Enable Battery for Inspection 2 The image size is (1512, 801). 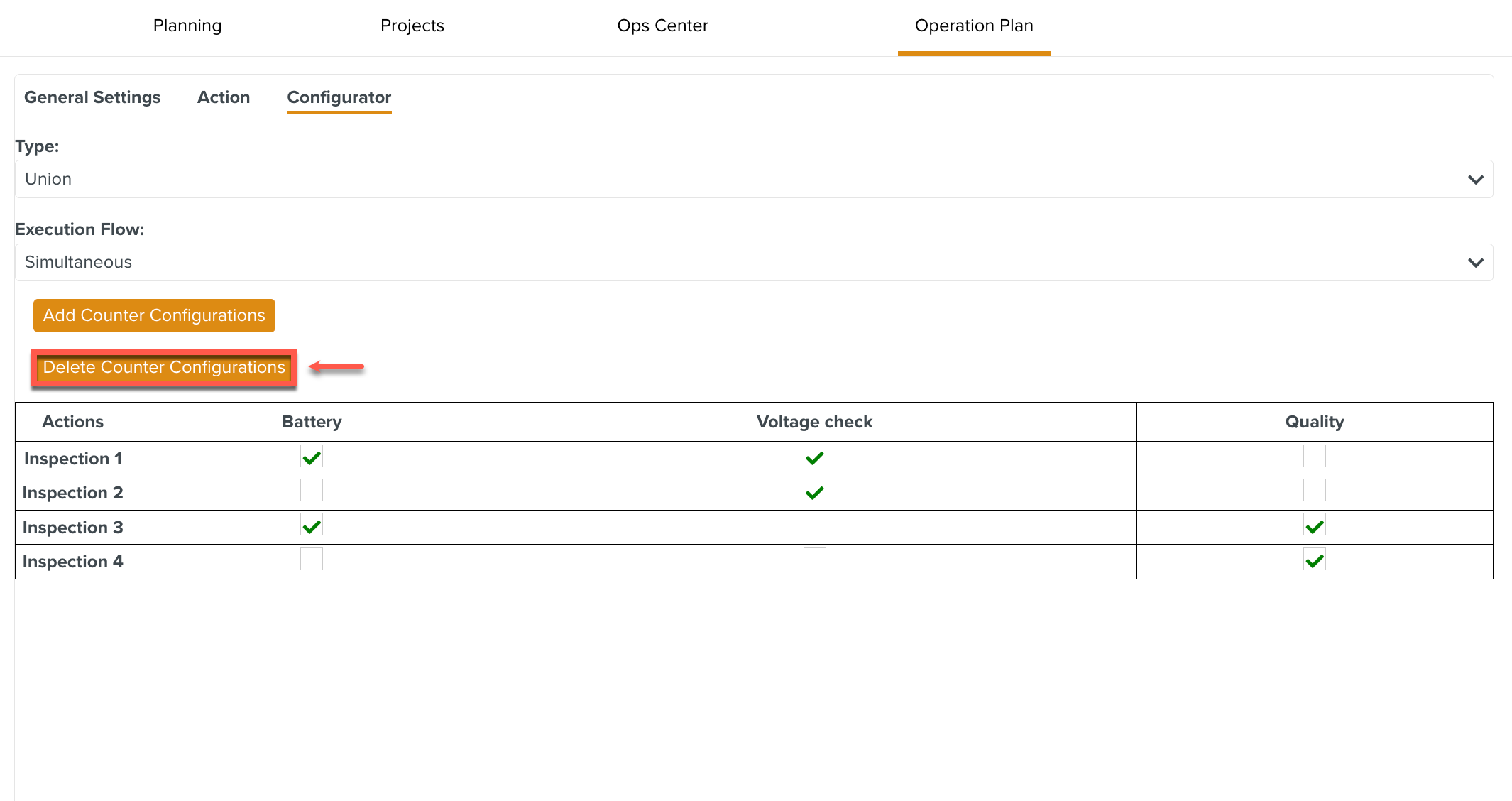311,490
